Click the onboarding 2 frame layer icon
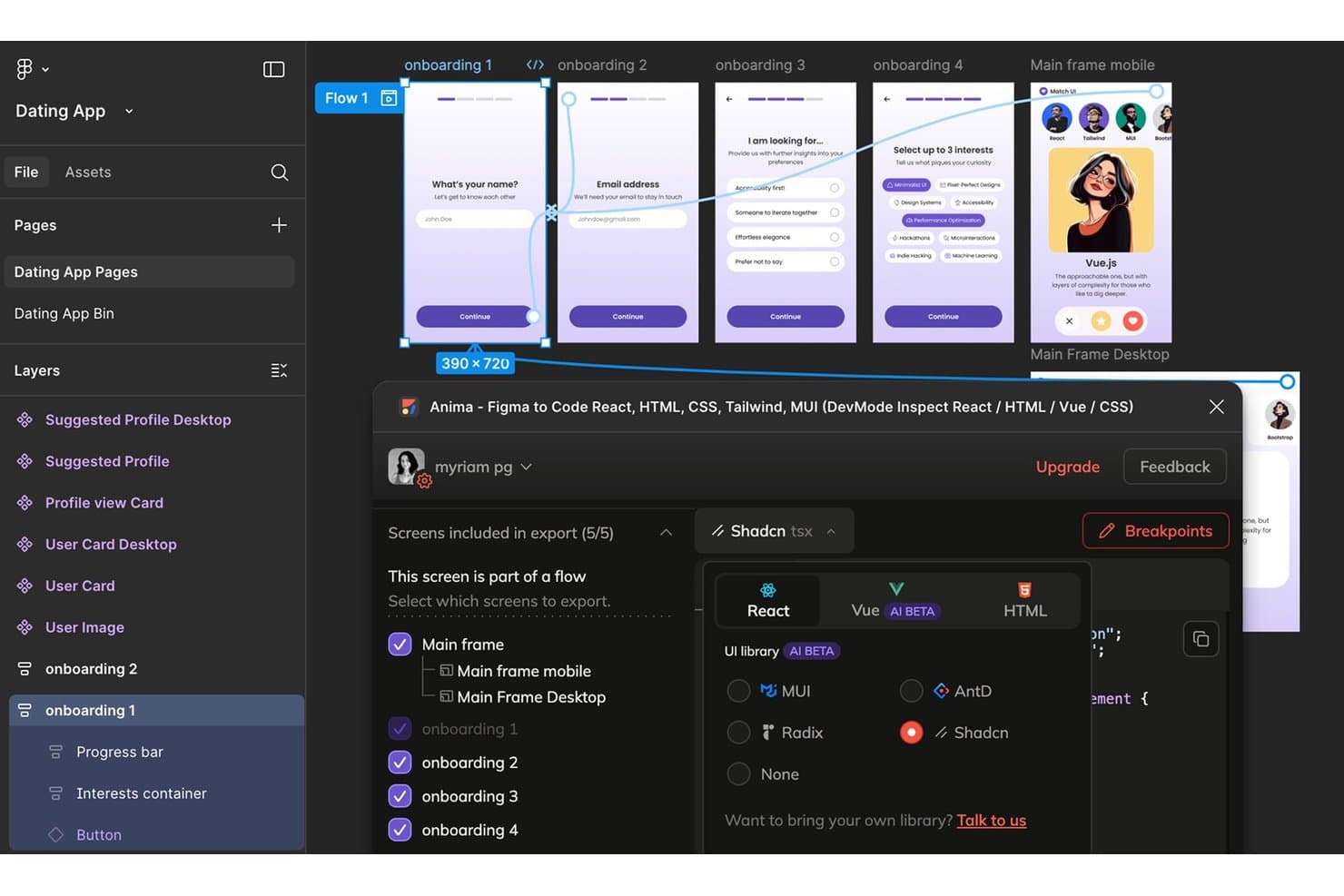1344x896 pixels. pos(25,669)
